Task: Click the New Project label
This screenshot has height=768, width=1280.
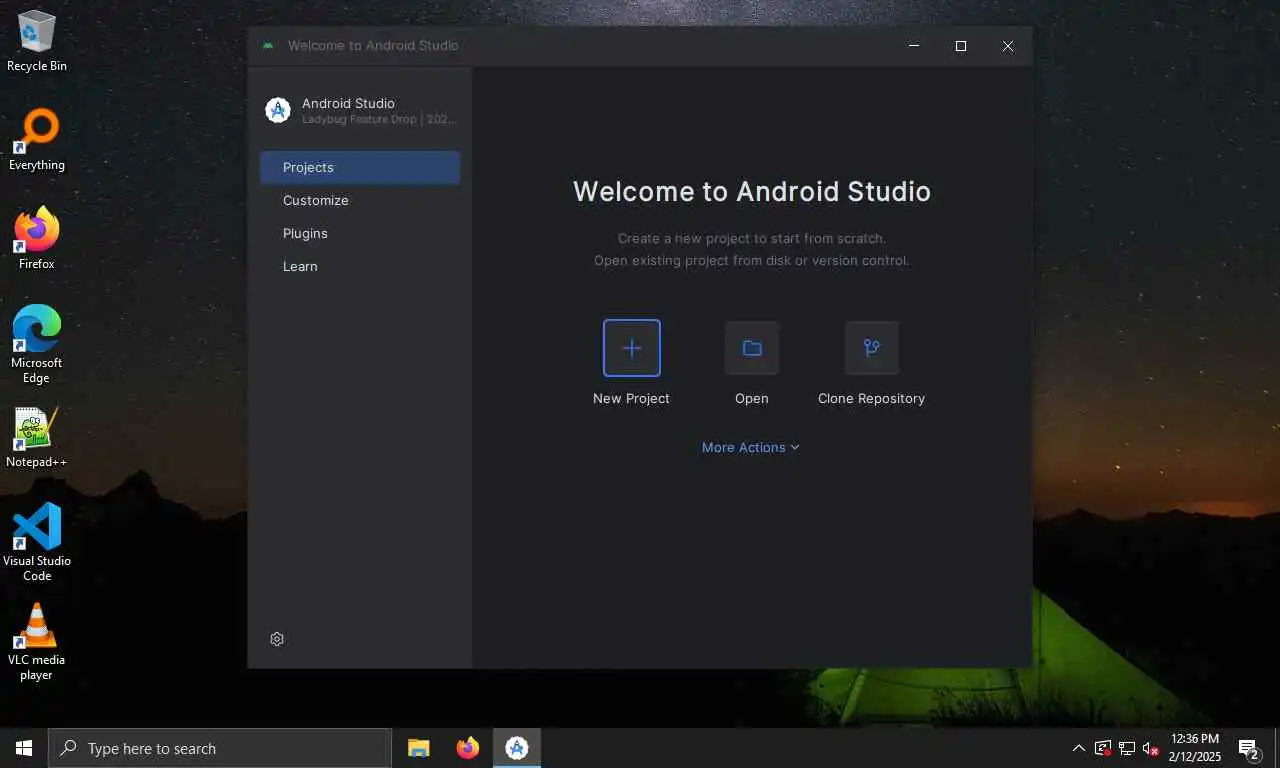Action: coord(631,398)
